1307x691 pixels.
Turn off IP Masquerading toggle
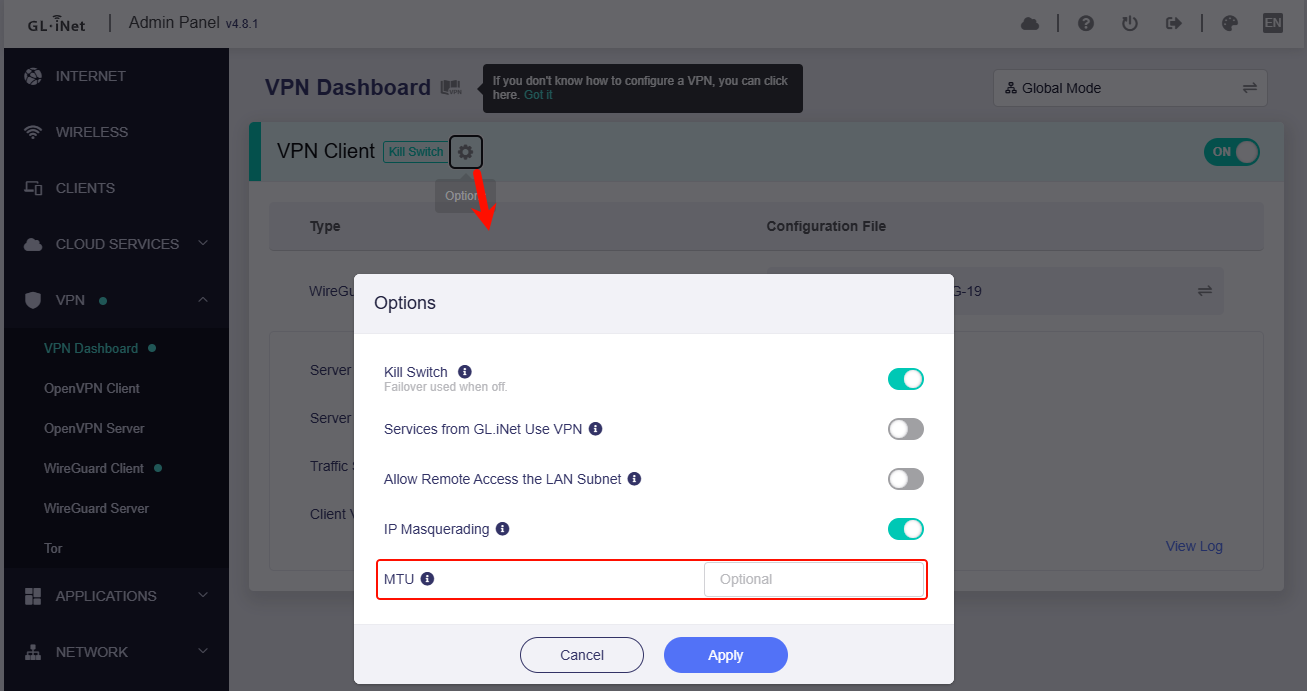point(905,529)
